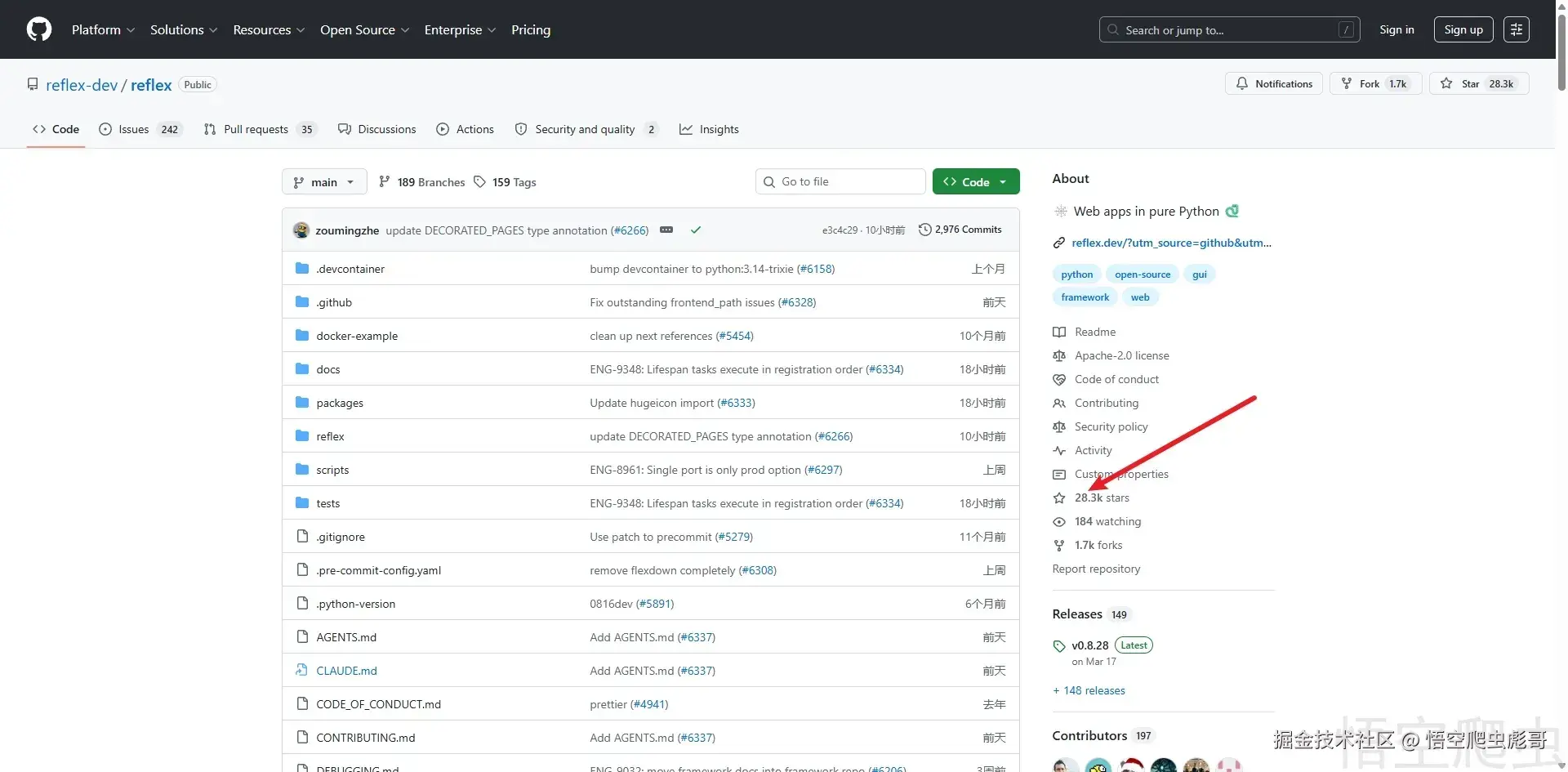Click the Code of conduct heart icon

1059,379
